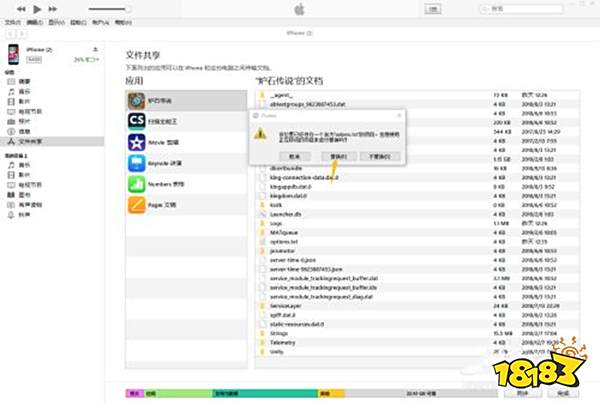Go forward with the navigation arrow
This screenshot has width=600, height=405.
click(x=23, y=34)
